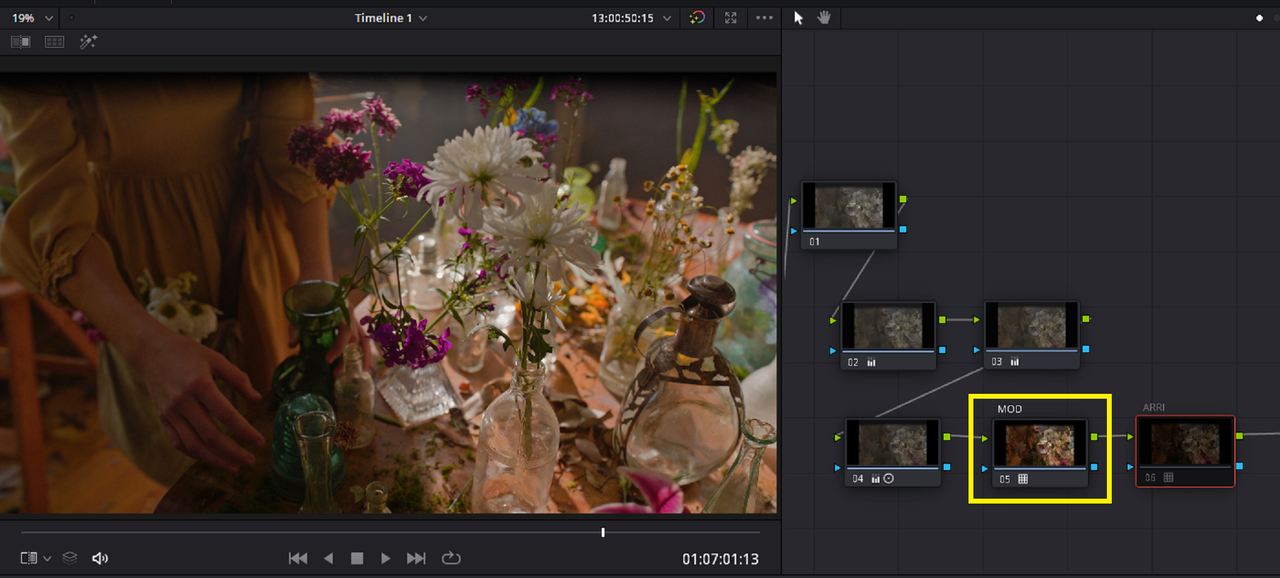
Task: Play the clip in reverse
Action: [328, 558]
